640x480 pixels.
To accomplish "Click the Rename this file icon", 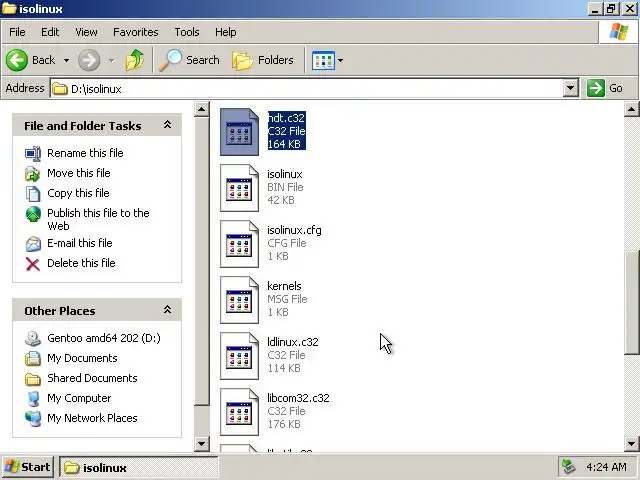I will (33, 153).
